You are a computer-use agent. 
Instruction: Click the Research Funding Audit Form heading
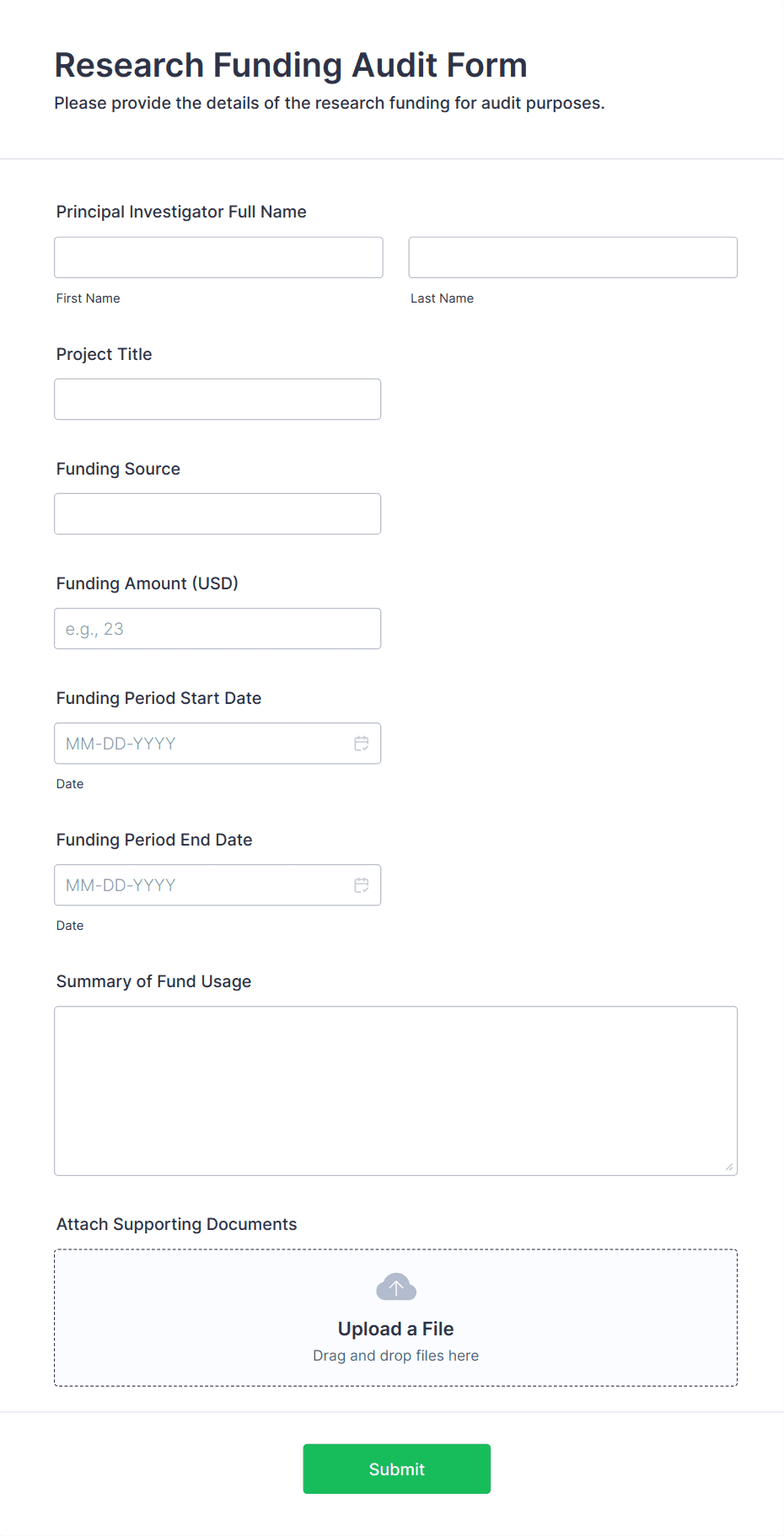tap(291, 65)
